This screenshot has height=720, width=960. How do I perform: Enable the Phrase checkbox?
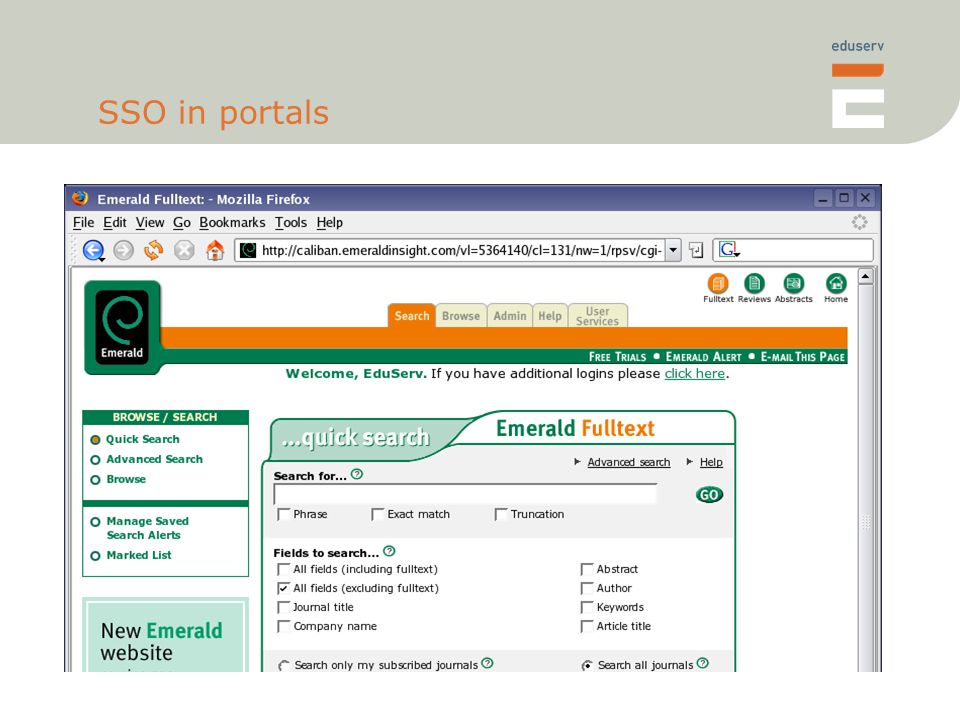[x=283, y=514]
